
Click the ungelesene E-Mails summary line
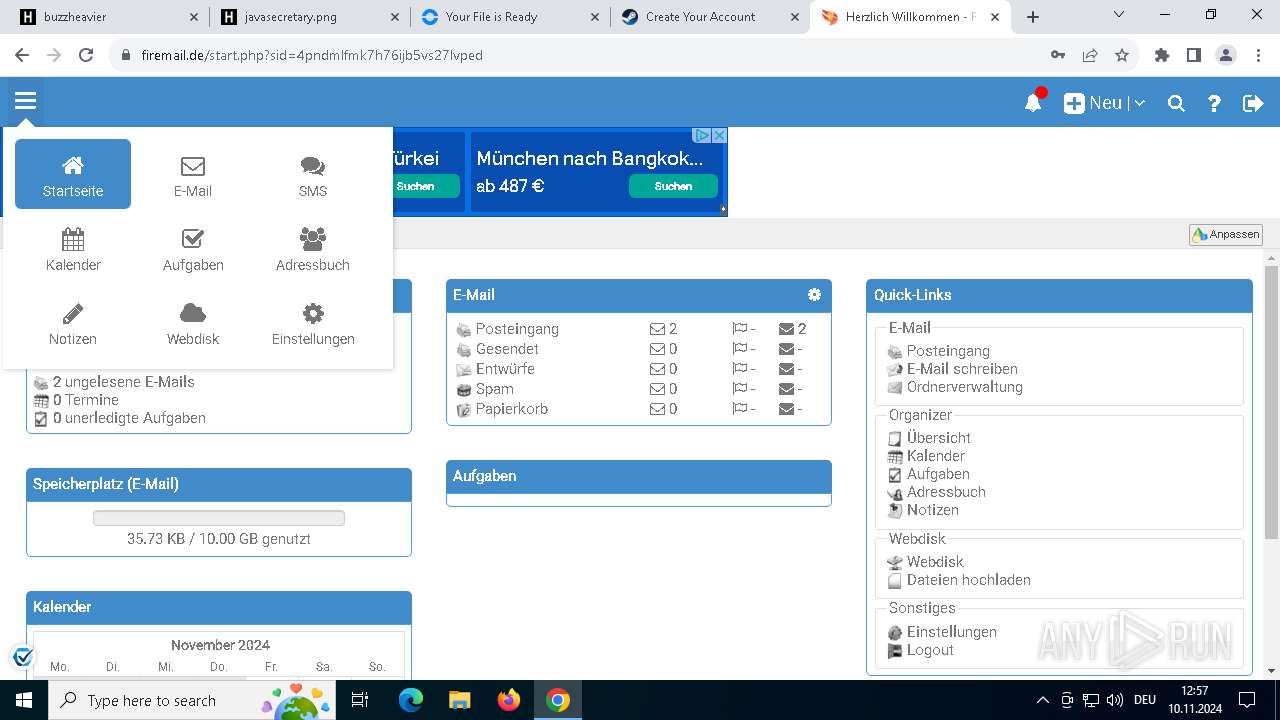pyautogui.click(x=123, y=382)
